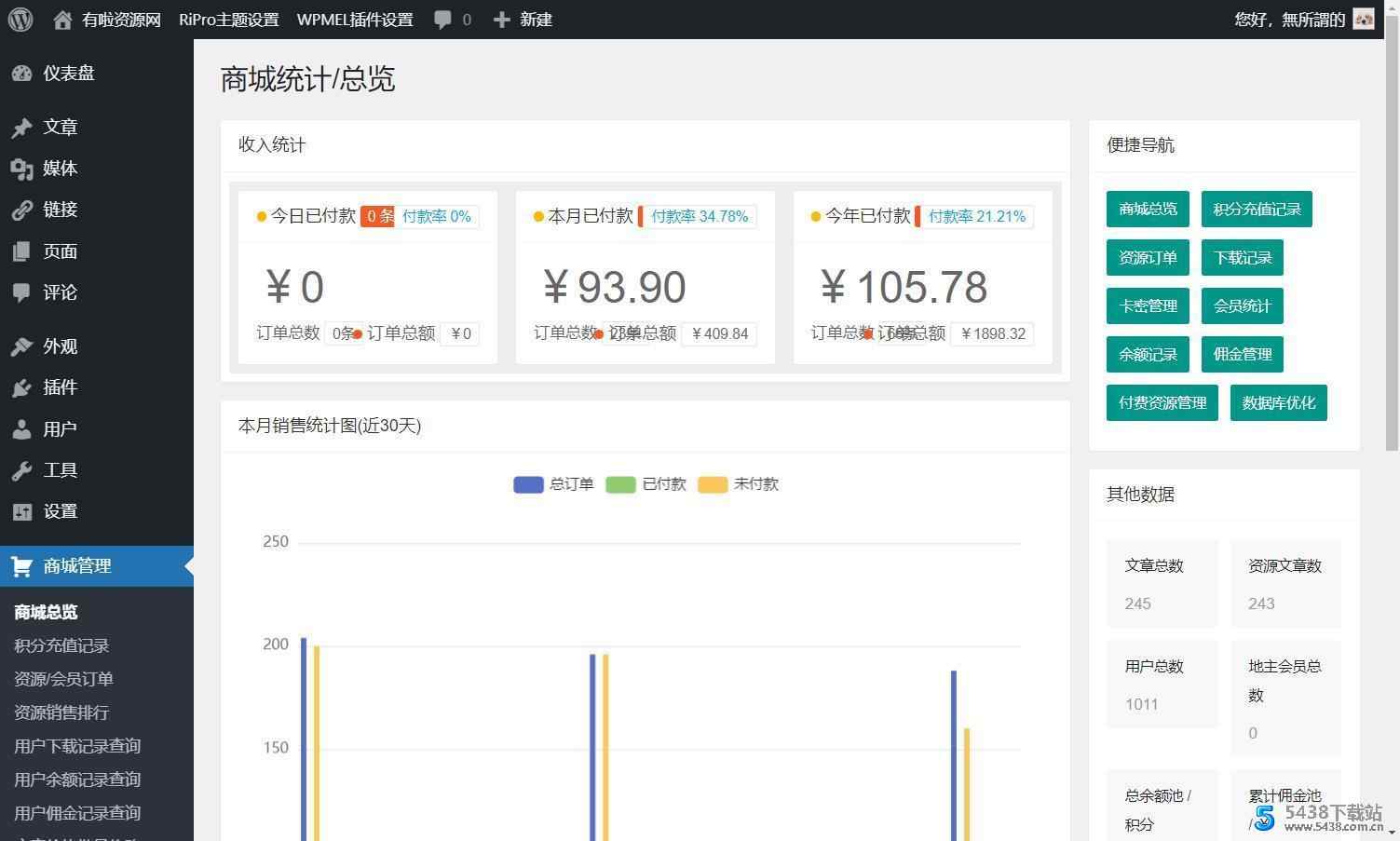Expand the 工具 tools menu

point(59,469)
